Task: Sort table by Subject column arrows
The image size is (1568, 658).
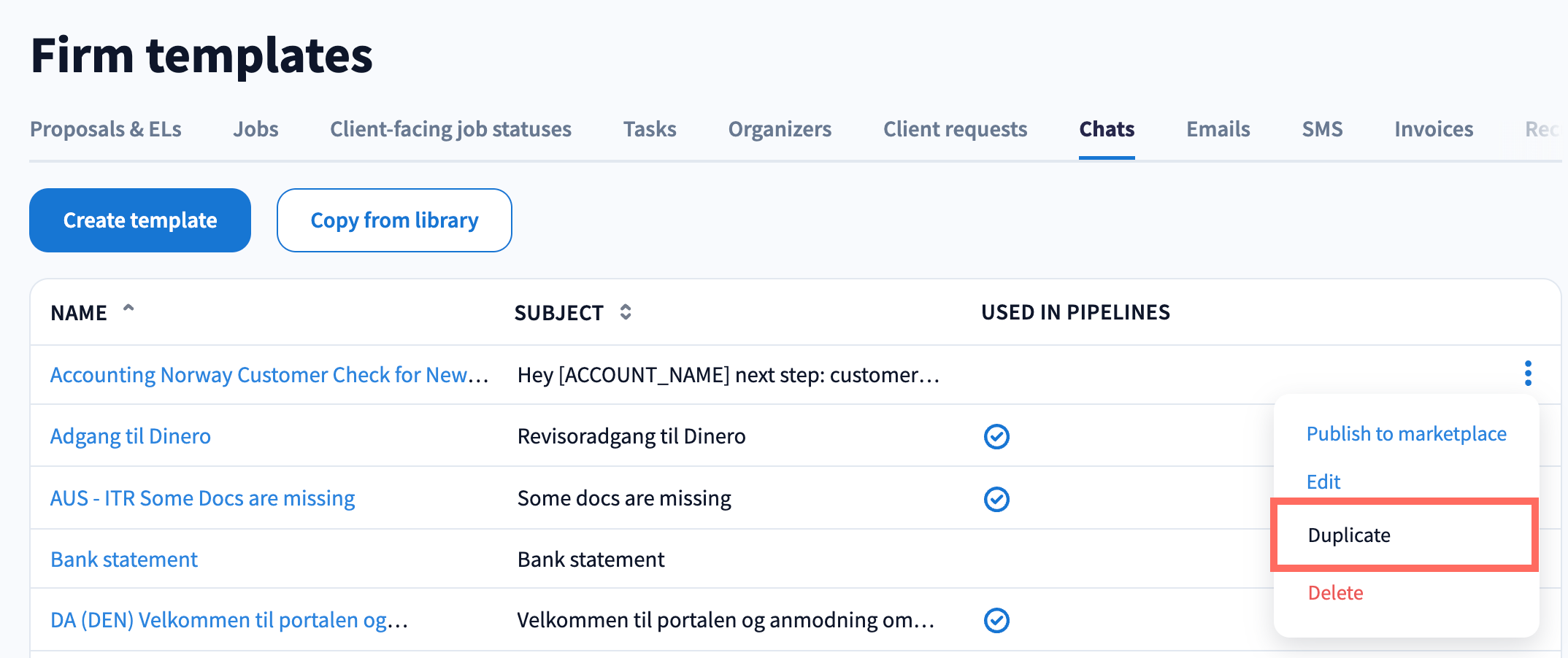Action: 626,312
